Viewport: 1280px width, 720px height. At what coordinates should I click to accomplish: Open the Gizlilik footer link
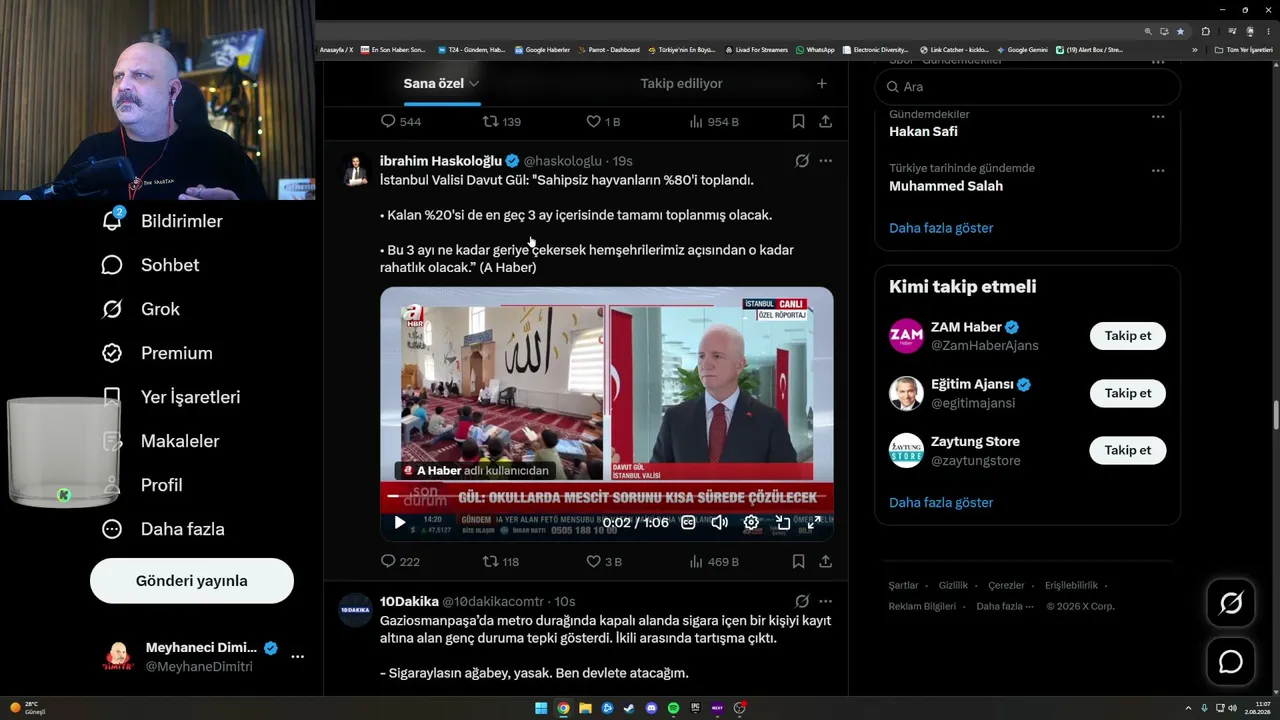pyautogui.click(x=953, y=586)
